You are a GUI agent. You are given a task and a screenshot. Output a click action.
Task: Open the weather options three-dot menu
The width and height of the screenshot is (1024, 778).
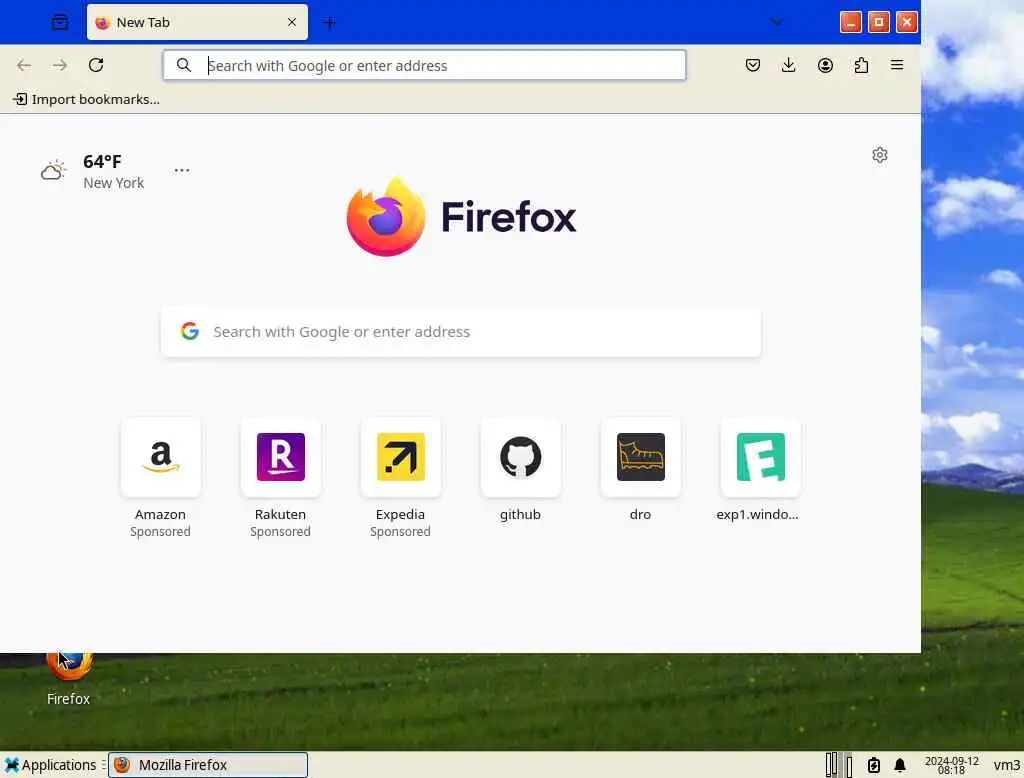(182, 170)
